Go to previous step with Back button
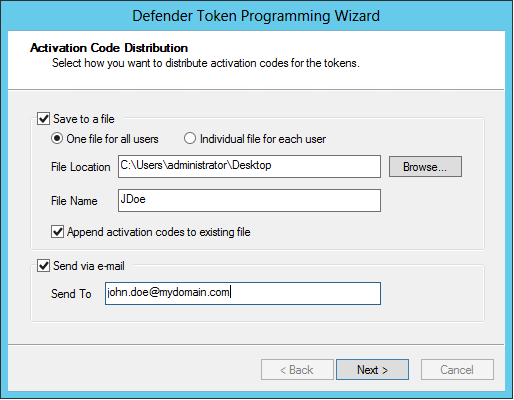514x400 pixels. 297,369
